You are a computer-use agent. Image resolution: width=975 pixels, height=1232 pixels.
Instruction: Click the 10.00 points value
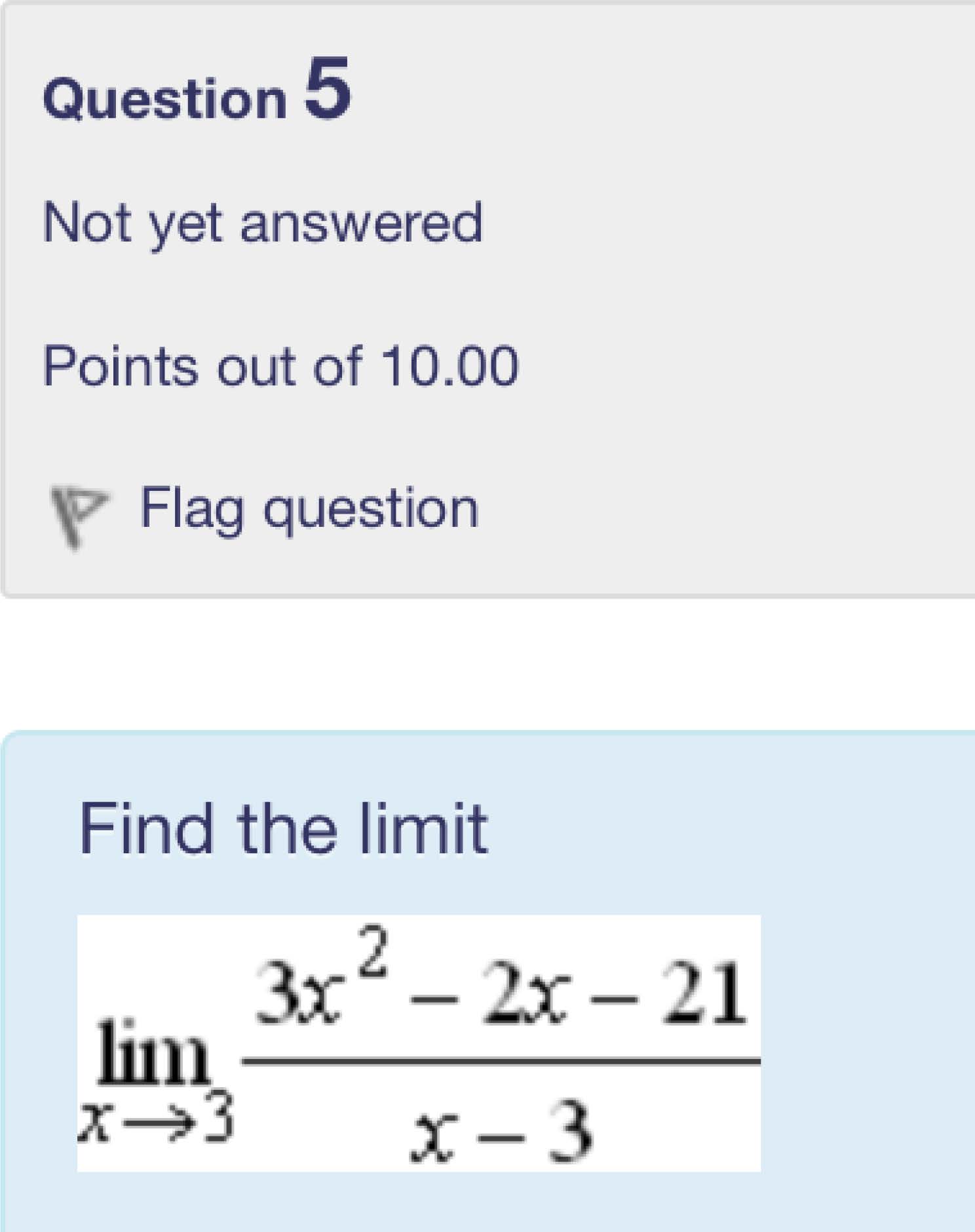click(451, 366)
